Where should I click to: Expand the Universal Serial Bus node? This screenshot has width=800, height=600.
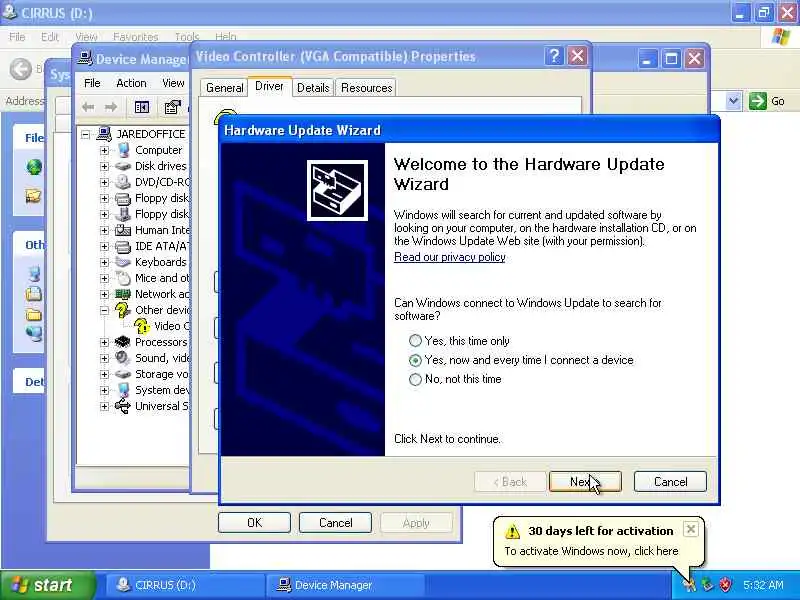(104, 407)
